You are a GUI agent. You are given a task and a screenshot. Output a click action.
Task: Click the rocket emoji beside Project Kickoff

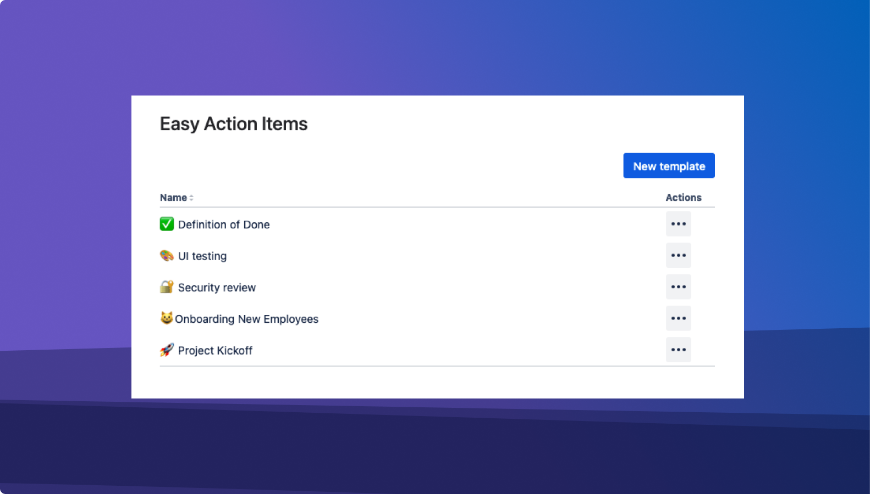click(167, 350)
